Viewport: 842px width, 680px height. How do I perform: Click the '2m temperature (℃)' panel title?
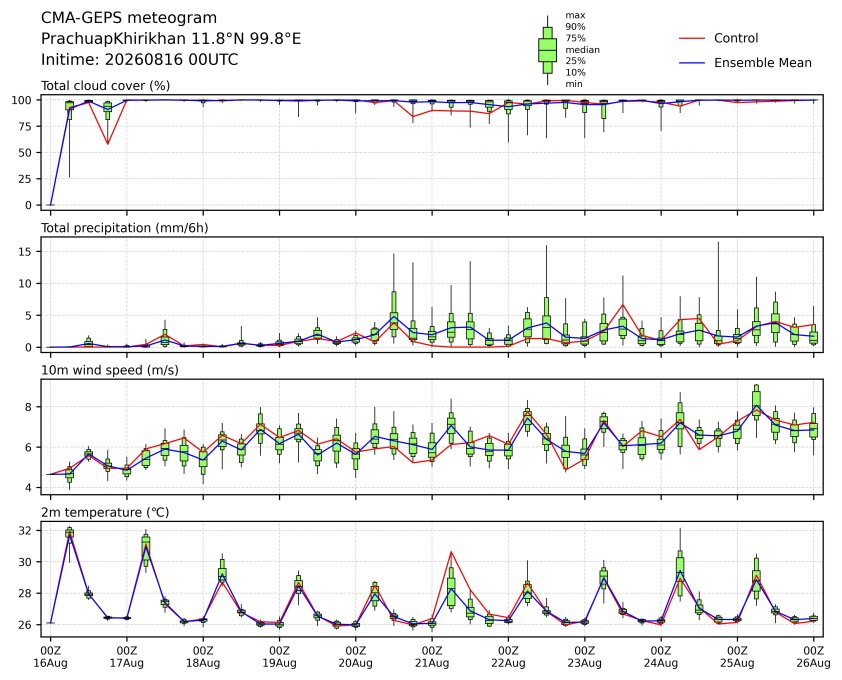105,513
